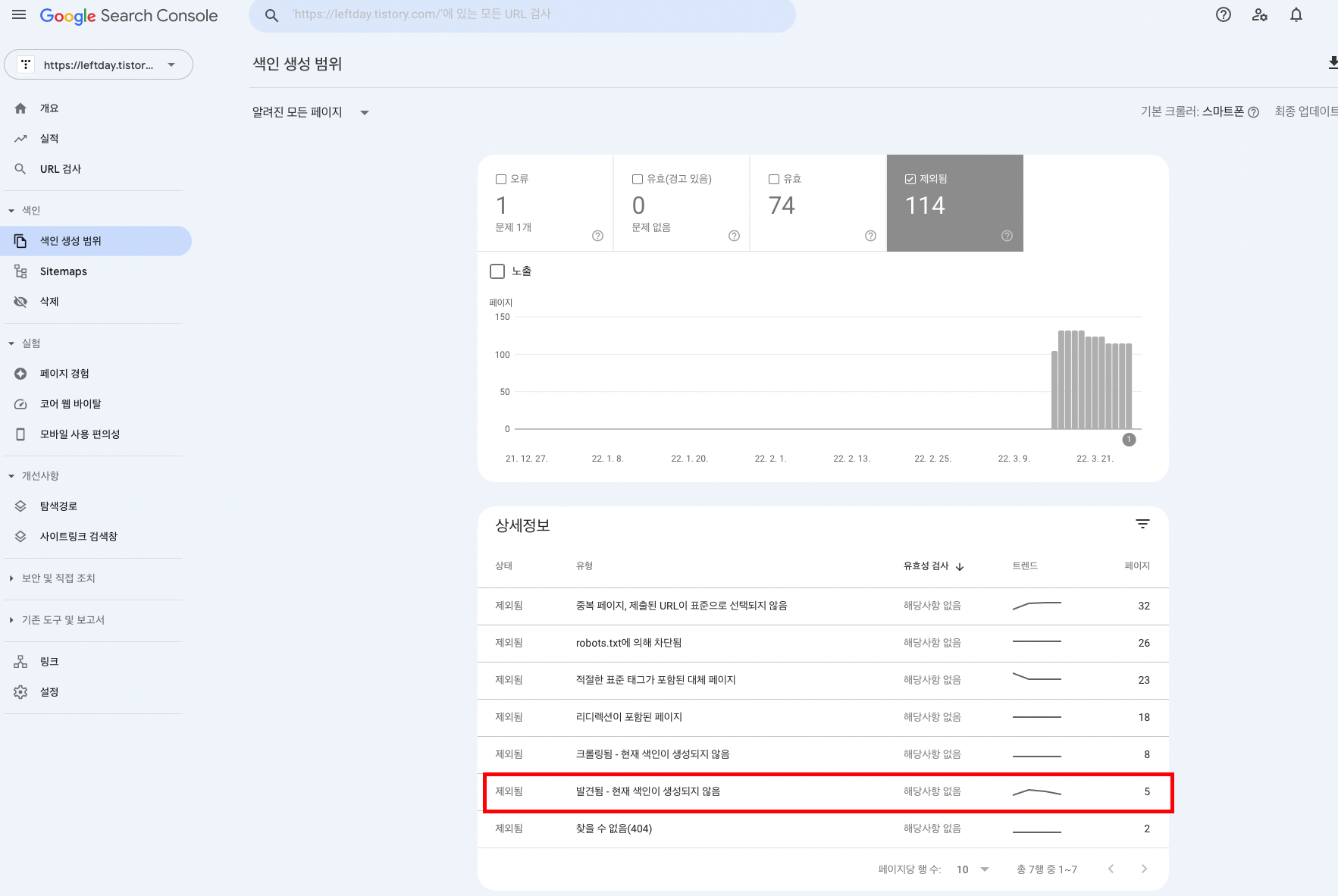Click home icon beside 개요
Screen dimensions: 1338x896
tap(20, 108)
